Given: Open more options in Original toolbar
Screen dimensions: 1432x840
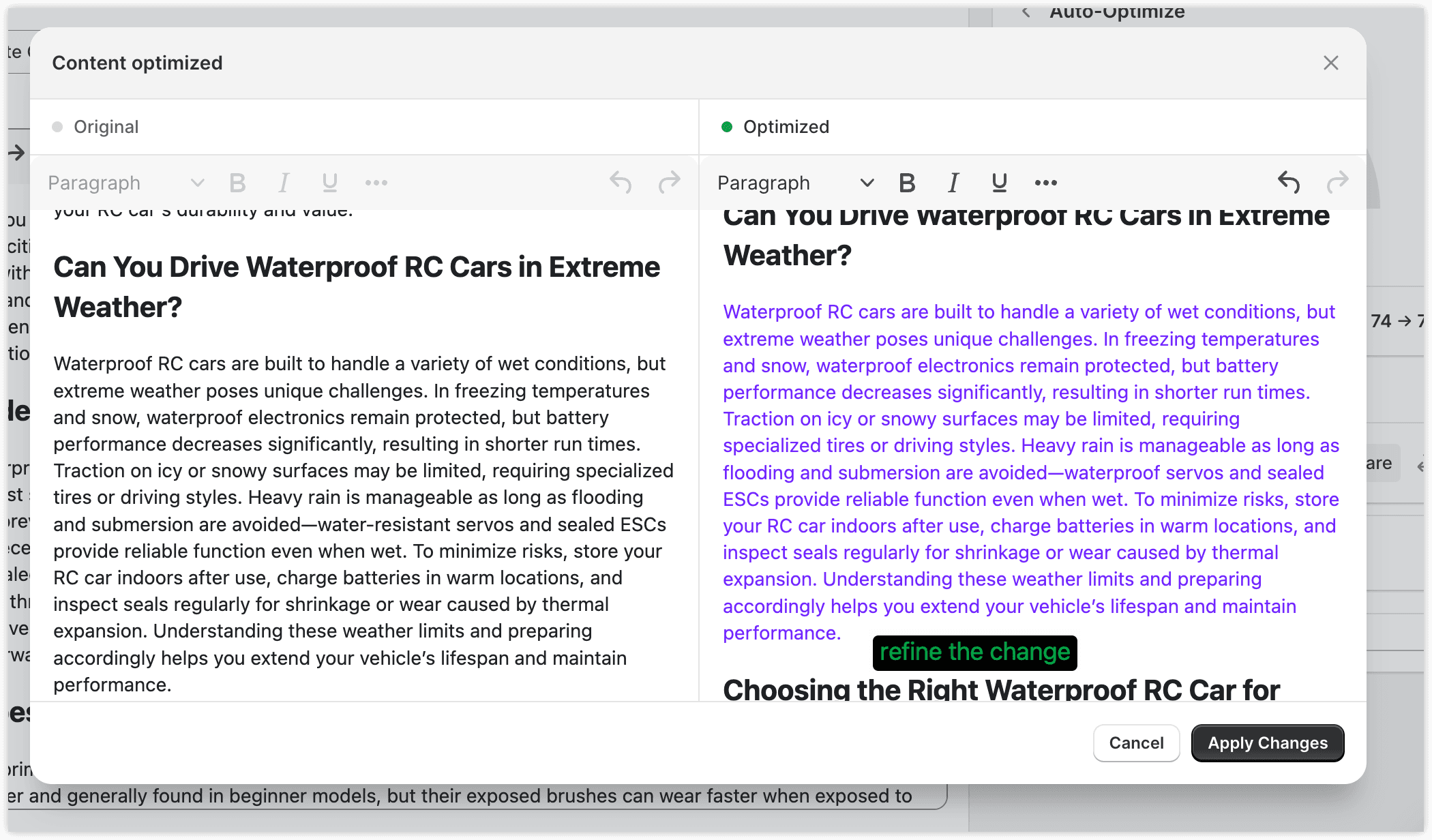Looking at the screenshot, I should click(x=376, y=183).
